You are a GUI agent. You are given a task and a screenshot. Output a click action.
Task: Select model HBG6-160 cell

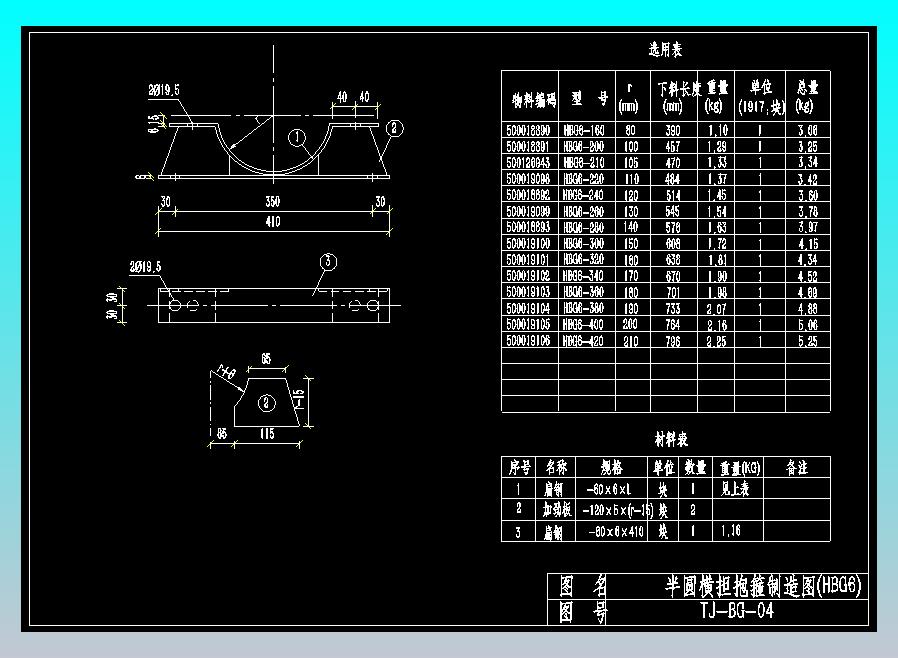pyautogui.click(x=584, y=130)
